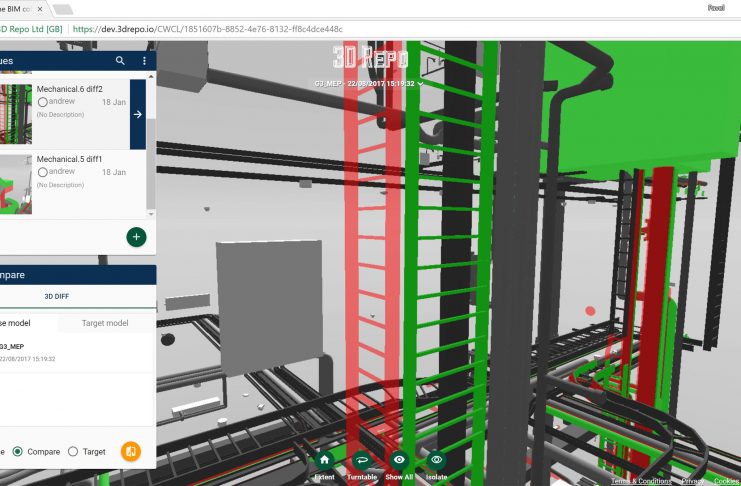This screenshot has width=741, height=486.
Task: Open Mechanical.5 diff1 issue thumbnail
Action: coord(16,183)
